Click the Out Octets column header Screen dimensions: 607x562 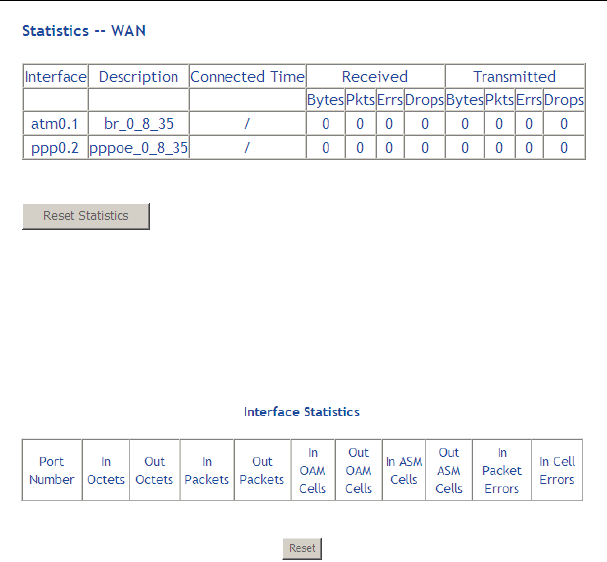click(x=154, y=470)
